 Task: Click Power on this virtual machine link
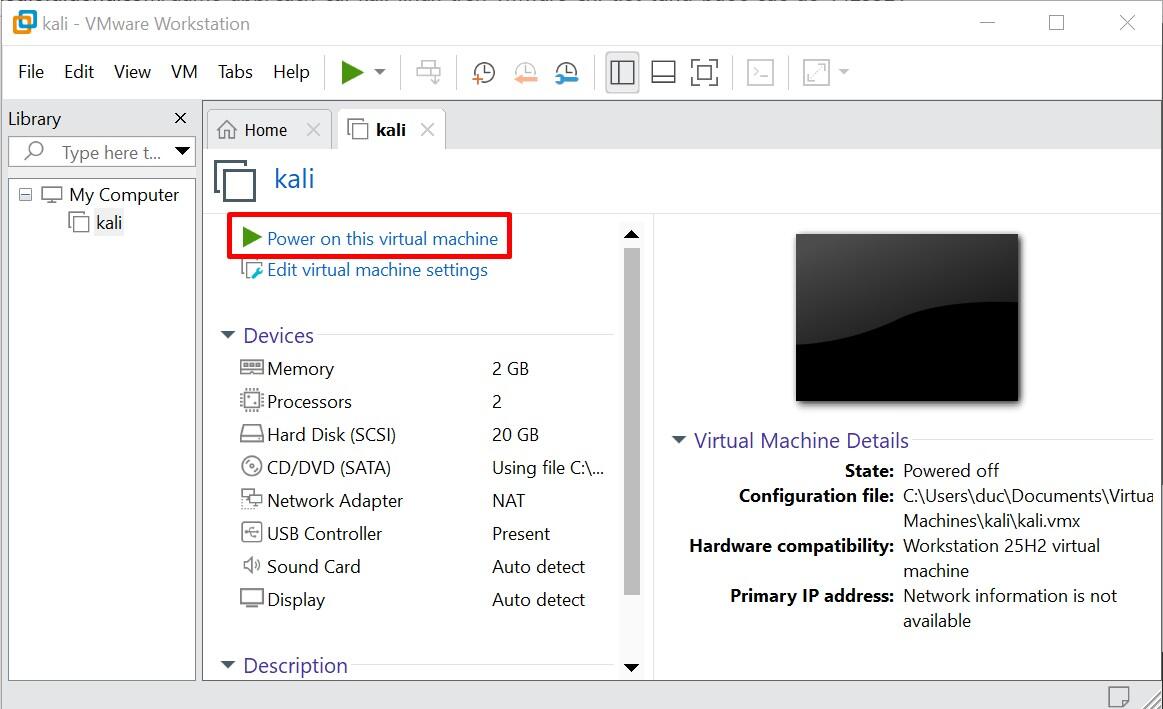383,238
